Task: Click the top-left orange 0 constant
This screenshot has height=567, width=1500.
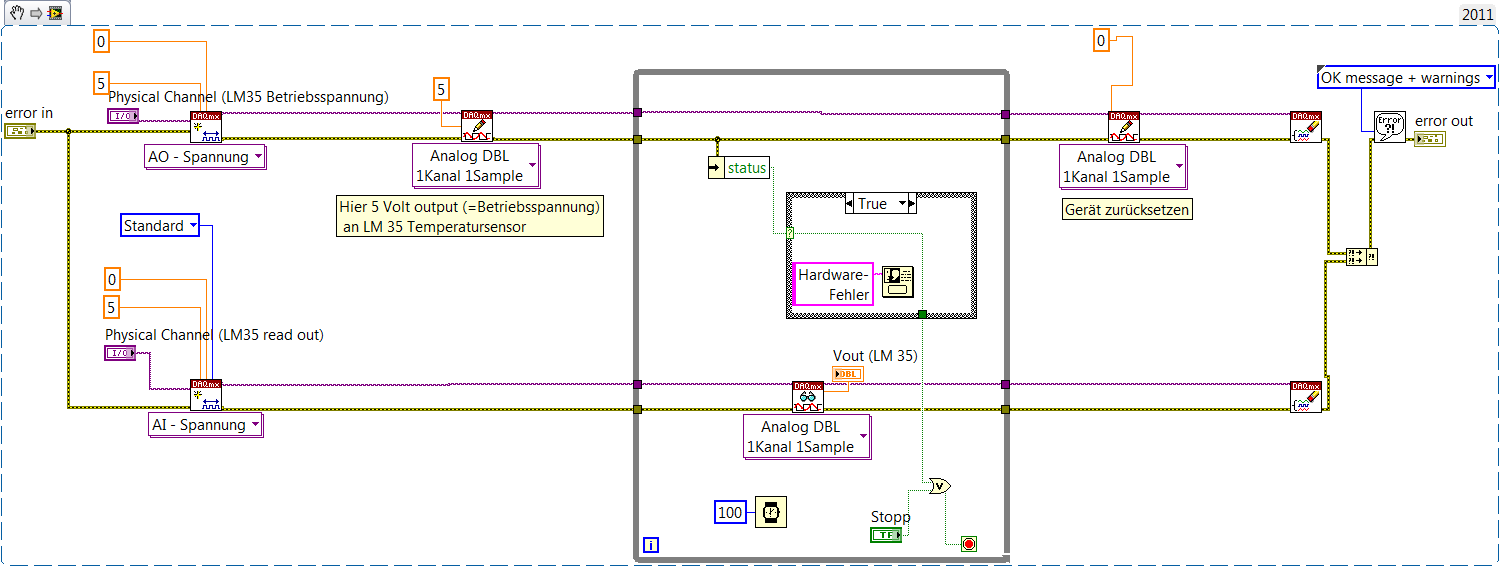Action: [x=101, y=41]
